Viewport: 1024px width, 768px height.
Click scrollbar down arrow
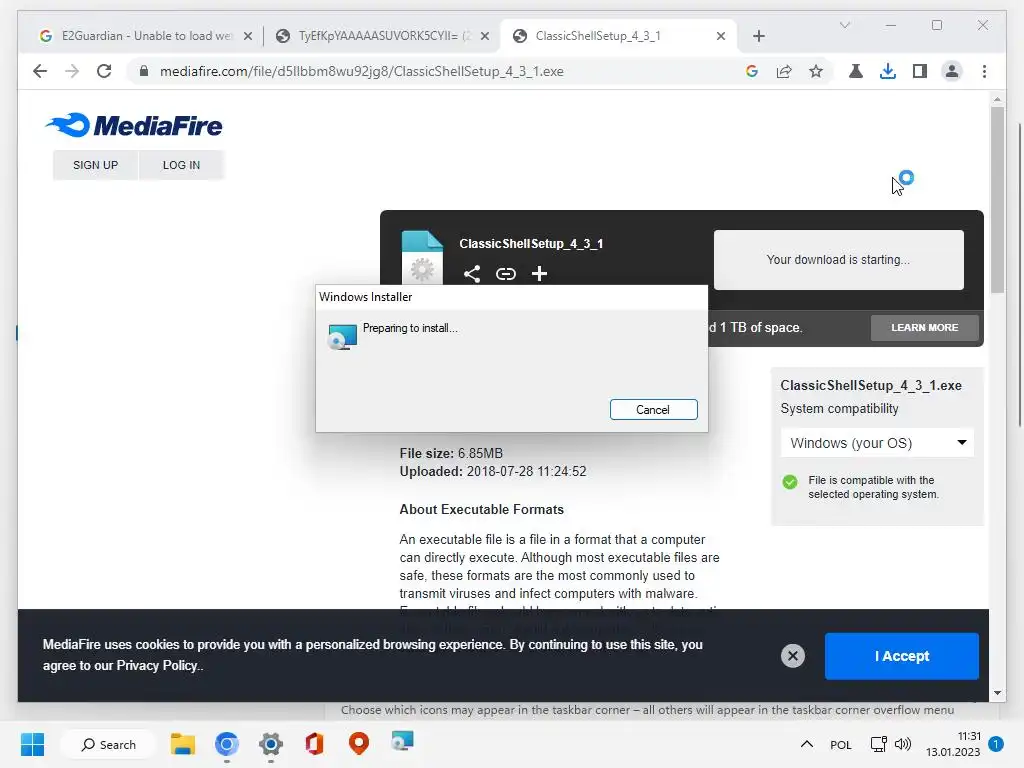[x=997, y=693]
